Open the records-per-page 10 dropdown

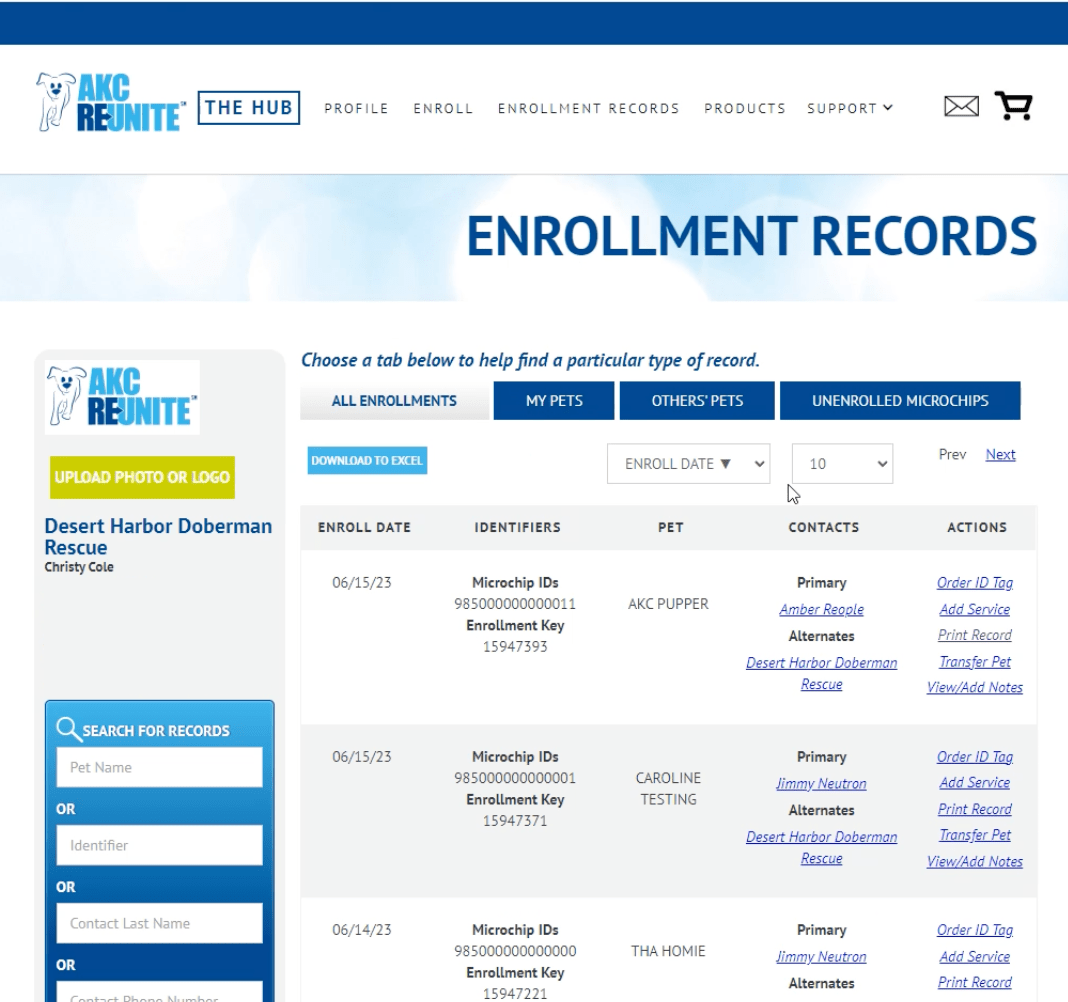click(842, 463)
